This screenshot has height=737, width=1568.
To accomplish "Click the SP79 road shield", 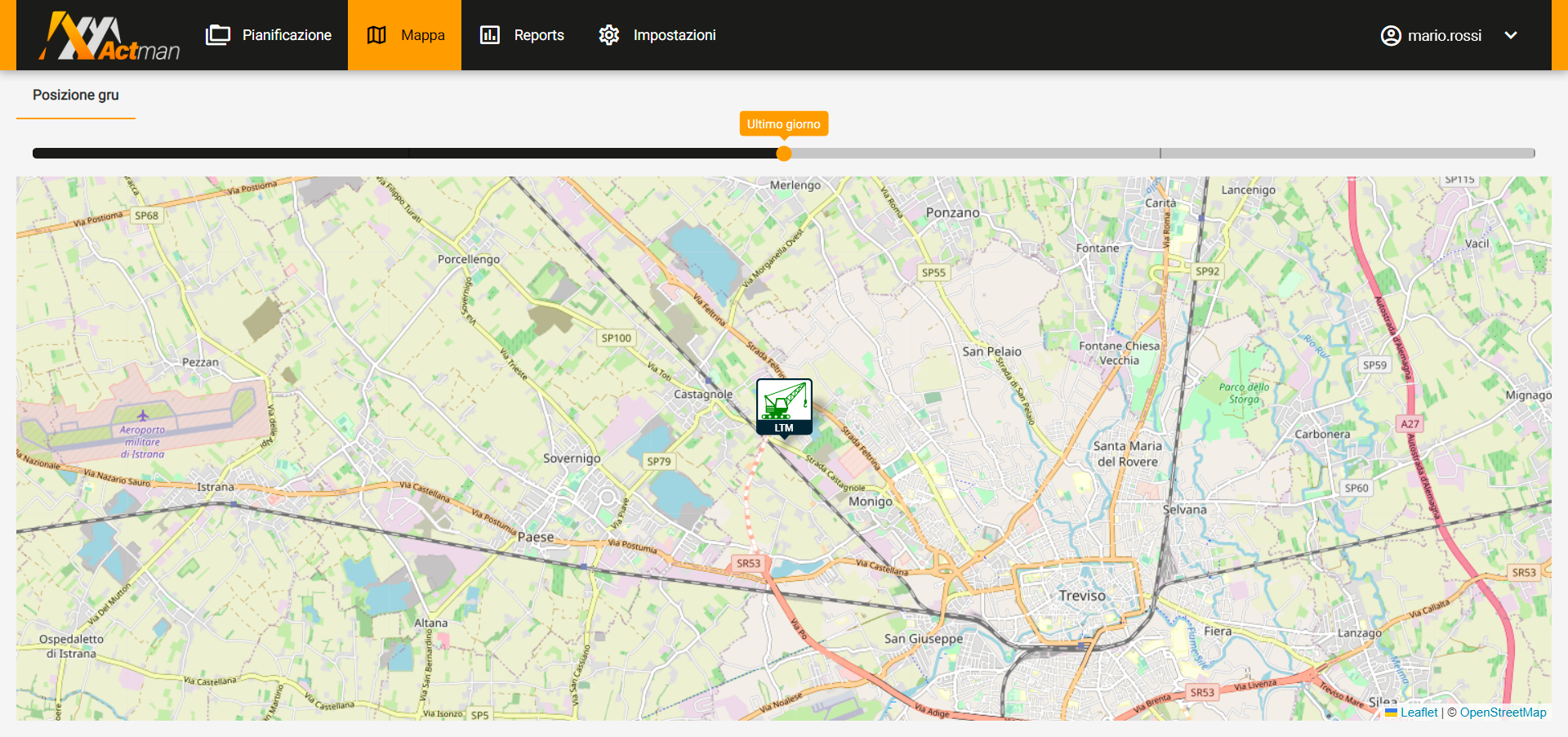I will coord(658,462).
